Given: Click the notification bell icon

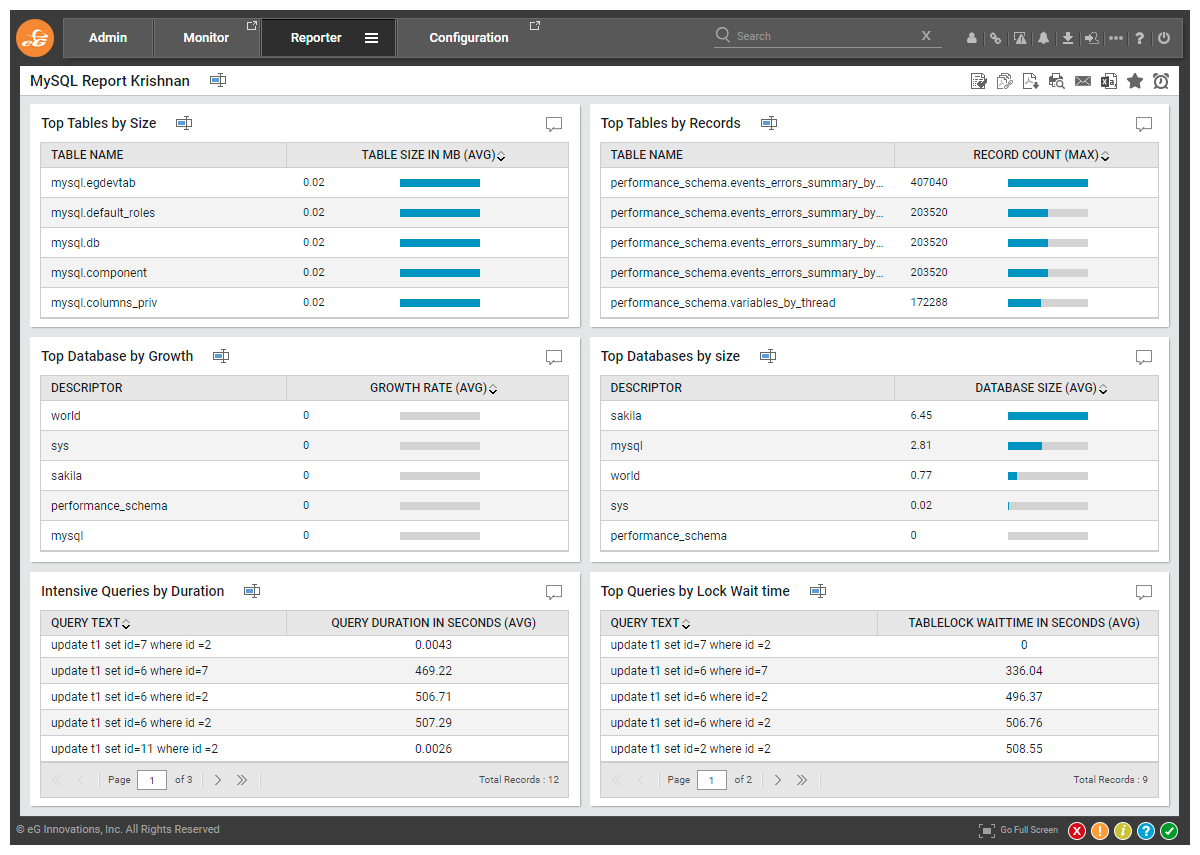Looking at the screenshot, I should point(1044,38).
